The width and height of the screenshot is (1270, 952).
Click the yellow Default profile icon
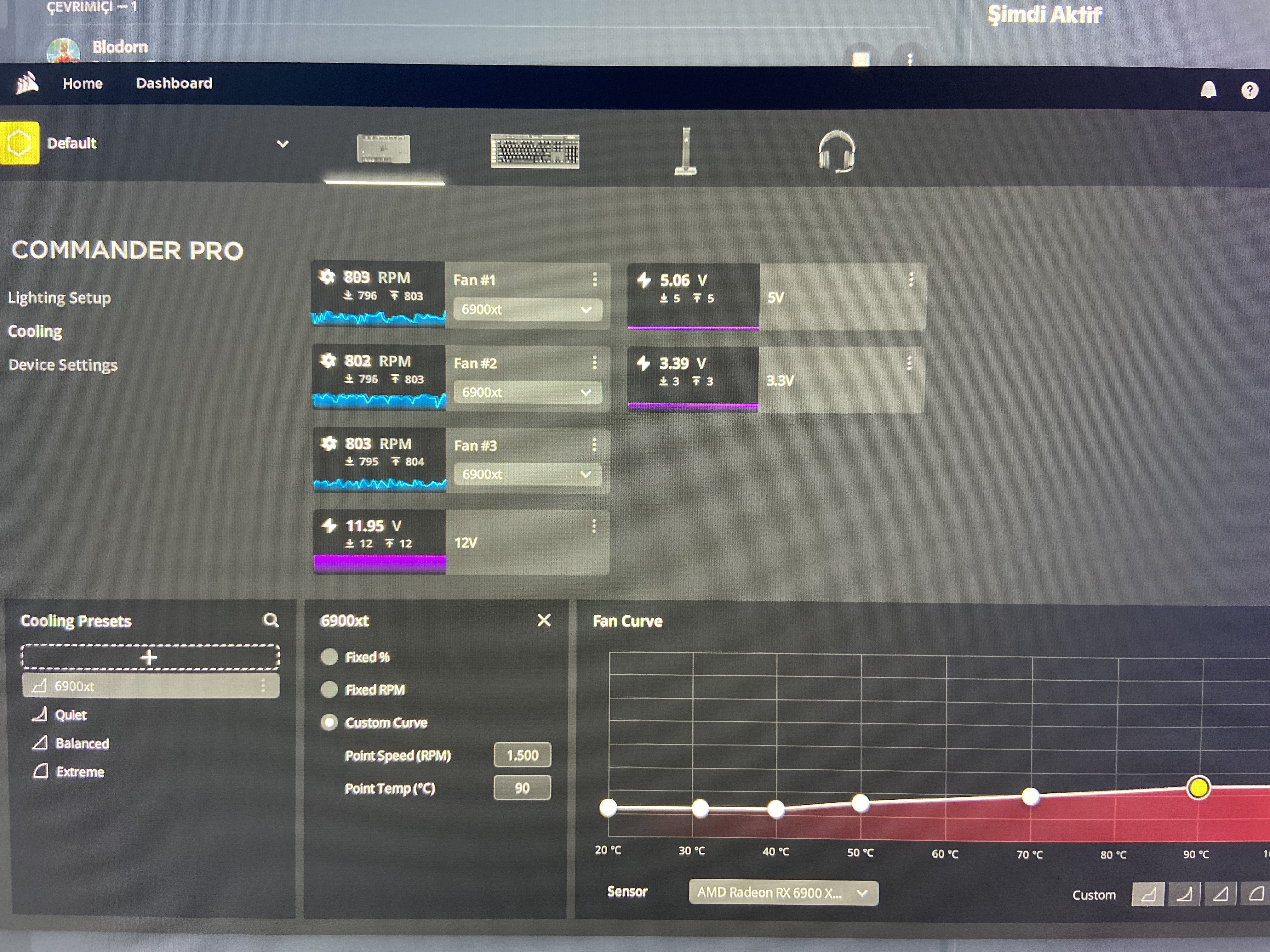click(19, 143)
